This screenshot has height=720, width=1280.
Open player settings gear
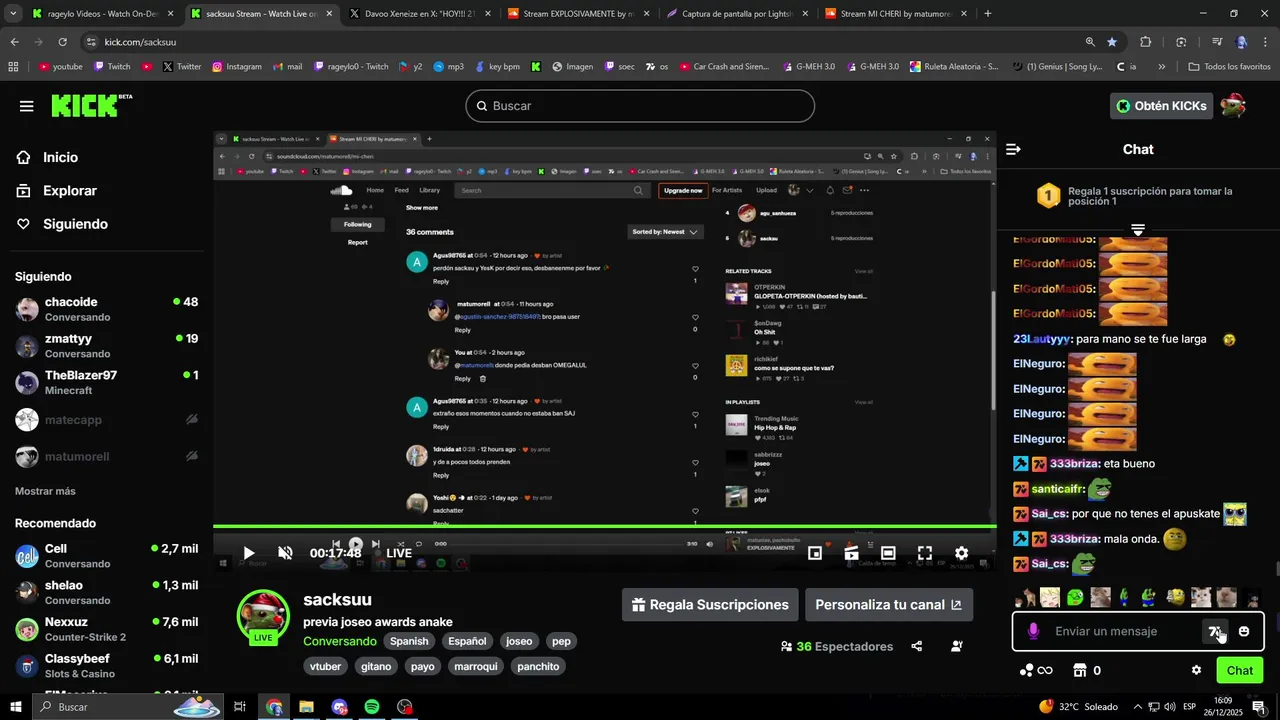961,553
